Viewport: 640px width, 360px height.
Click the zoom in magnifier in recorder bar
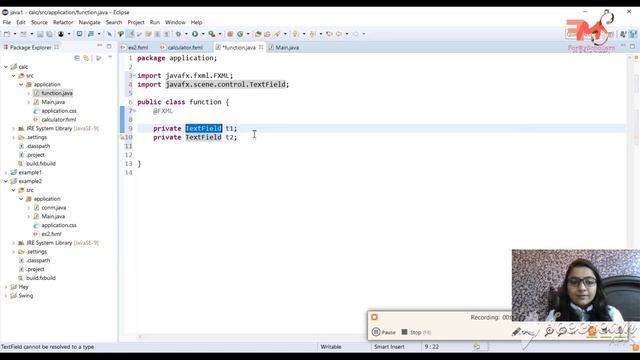pos(549,331)
